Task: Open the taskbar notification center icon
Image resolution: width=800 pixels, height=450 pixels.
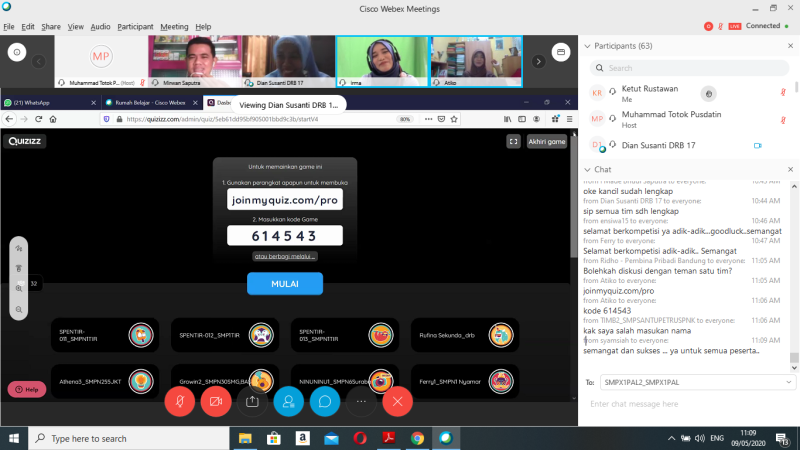Action: pyautogui.click(x=783, y=438)
